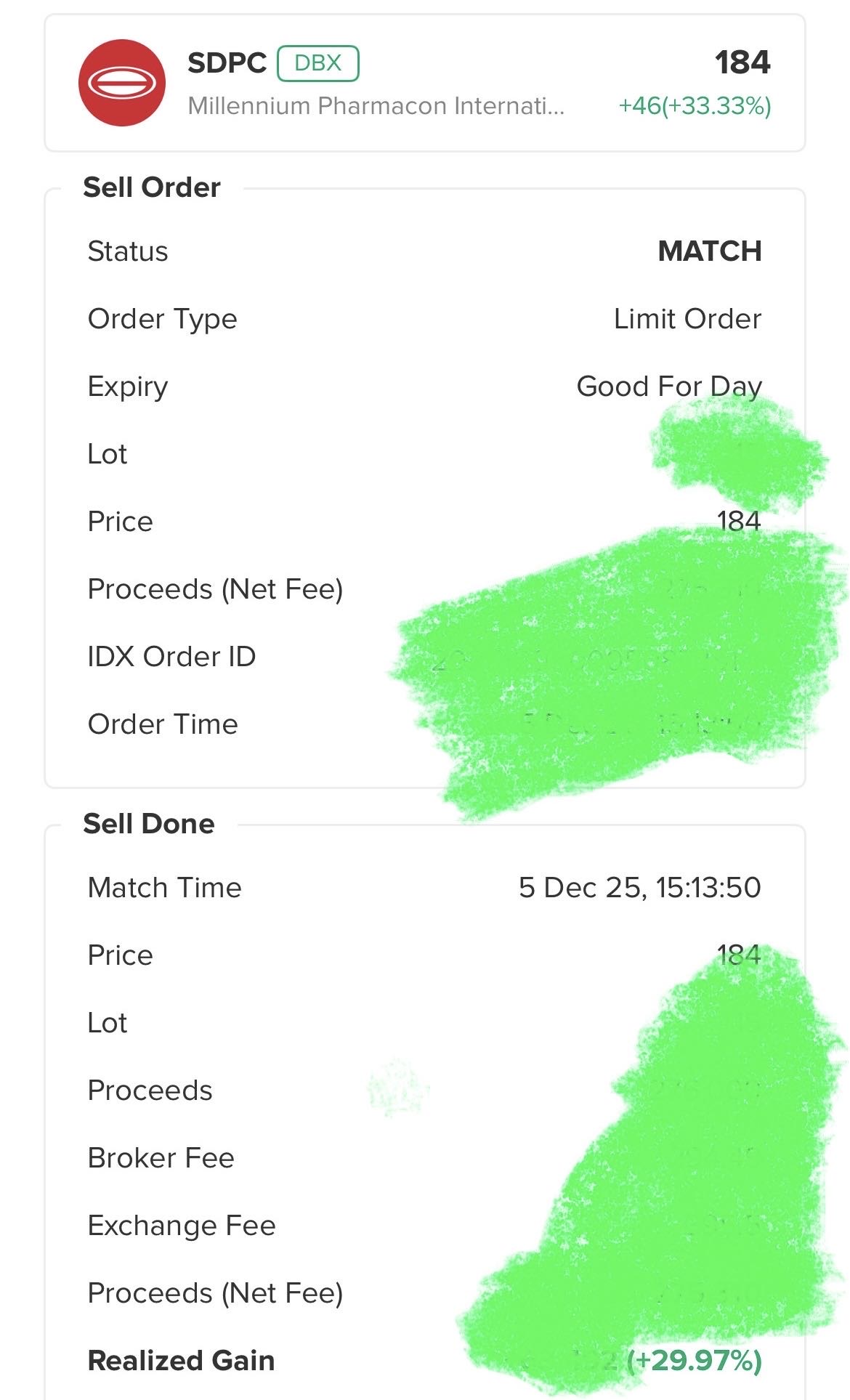Viewport: 850px width, 1400px height.
Task: Tap the Match Time label
Action: tap(164, 888)
